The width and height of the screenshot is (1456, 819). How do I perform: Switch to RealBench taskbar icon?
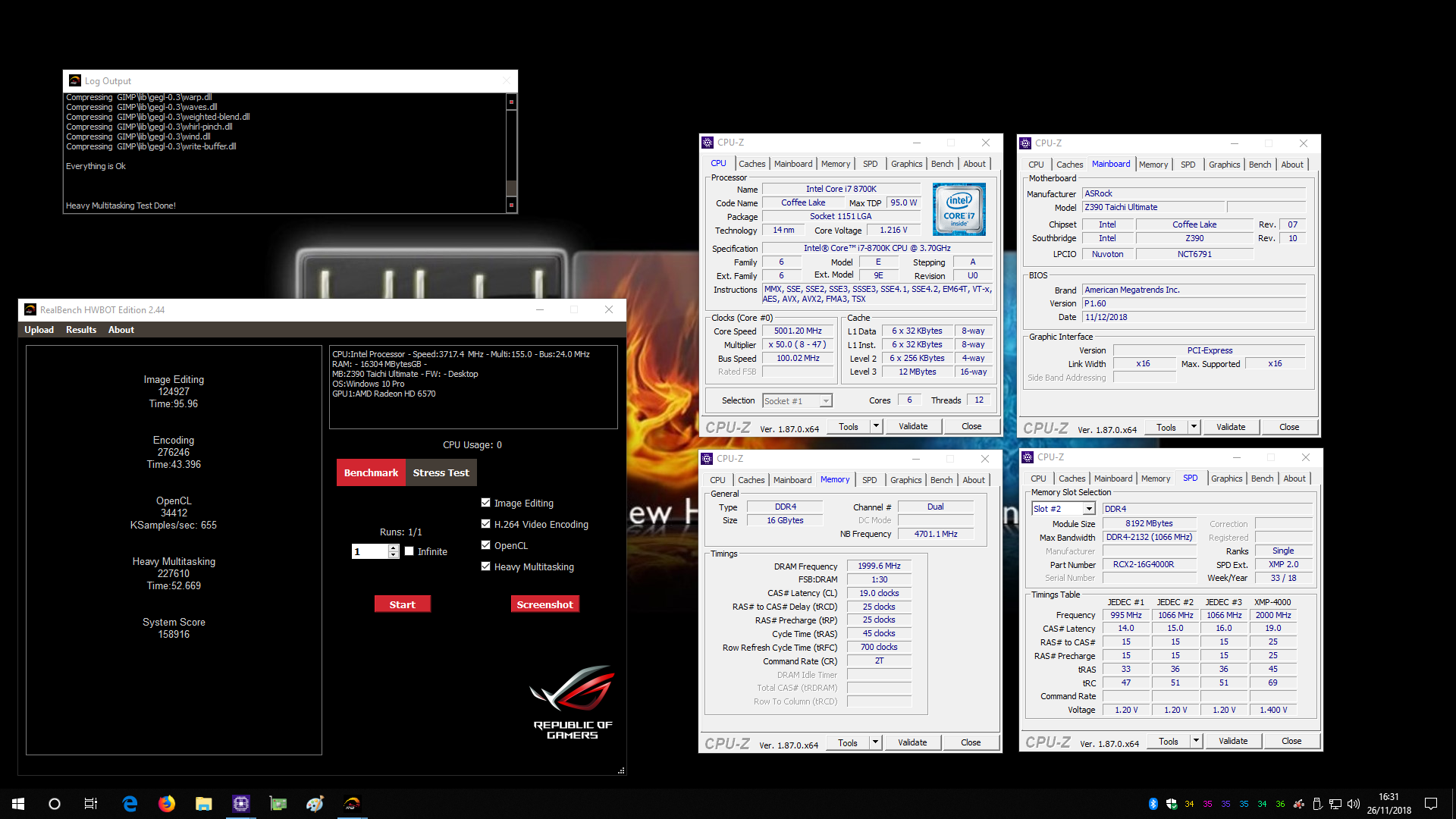353,804
